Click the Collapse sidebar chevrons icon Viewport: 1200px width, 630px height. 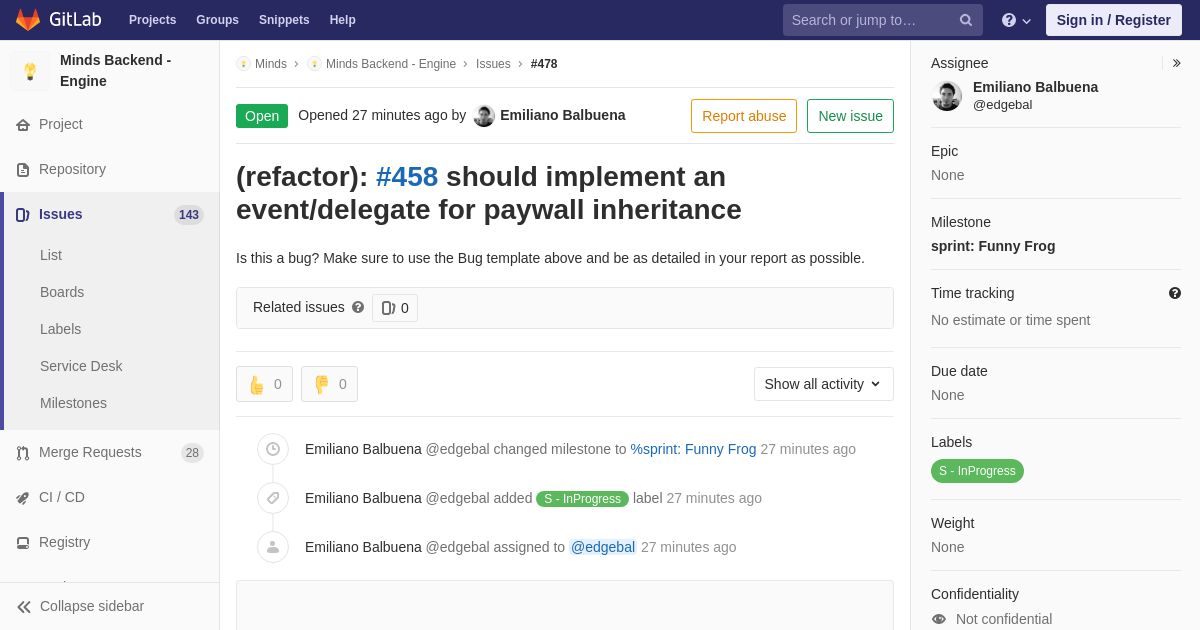(x=24, y=607)
